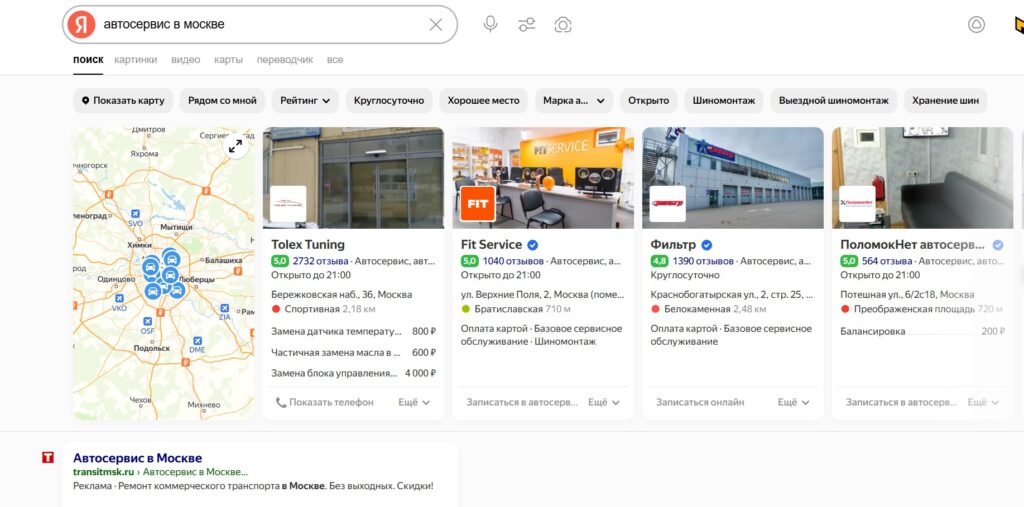Click the SVO airport marker on map
1024x507 pixels.
[135, 214]
